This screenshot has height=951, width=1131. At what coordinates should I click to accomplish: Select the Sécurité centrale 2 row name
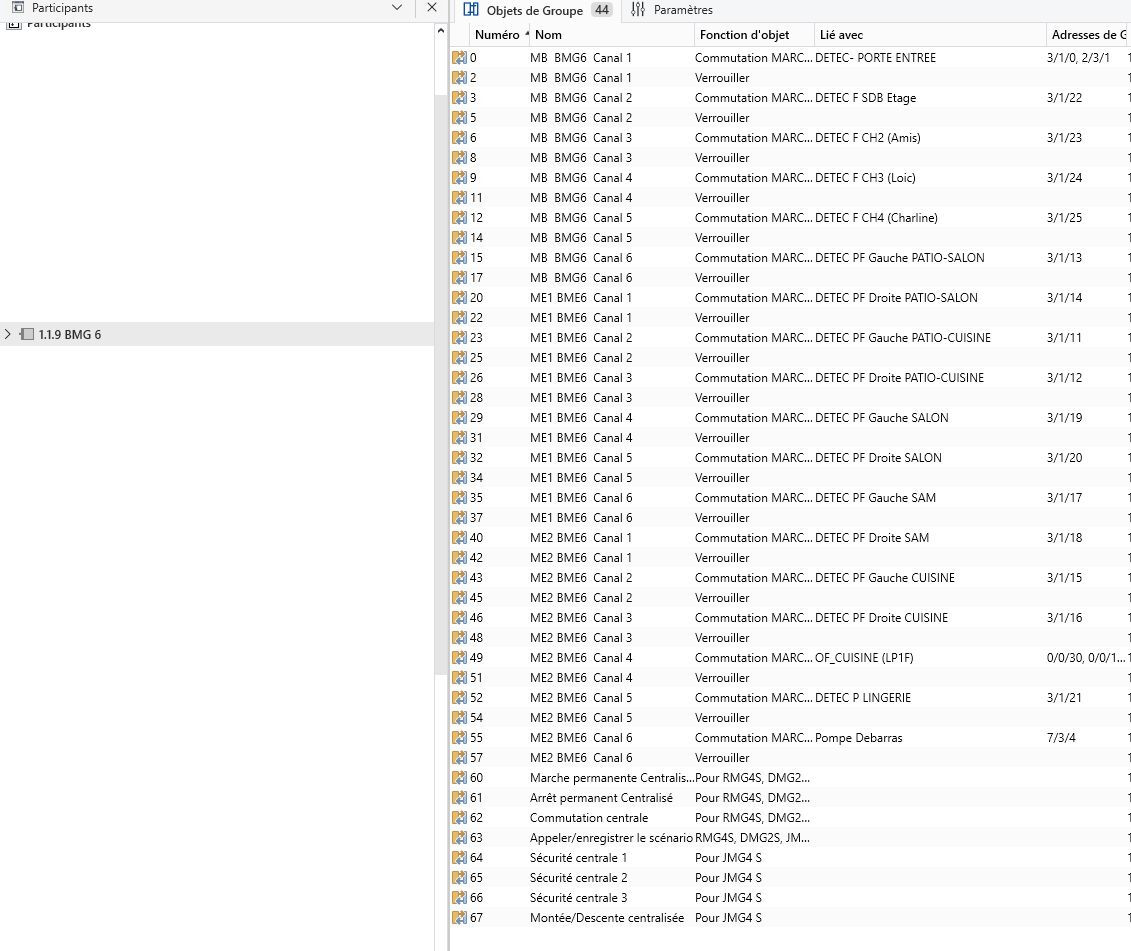tap(578, 878)
